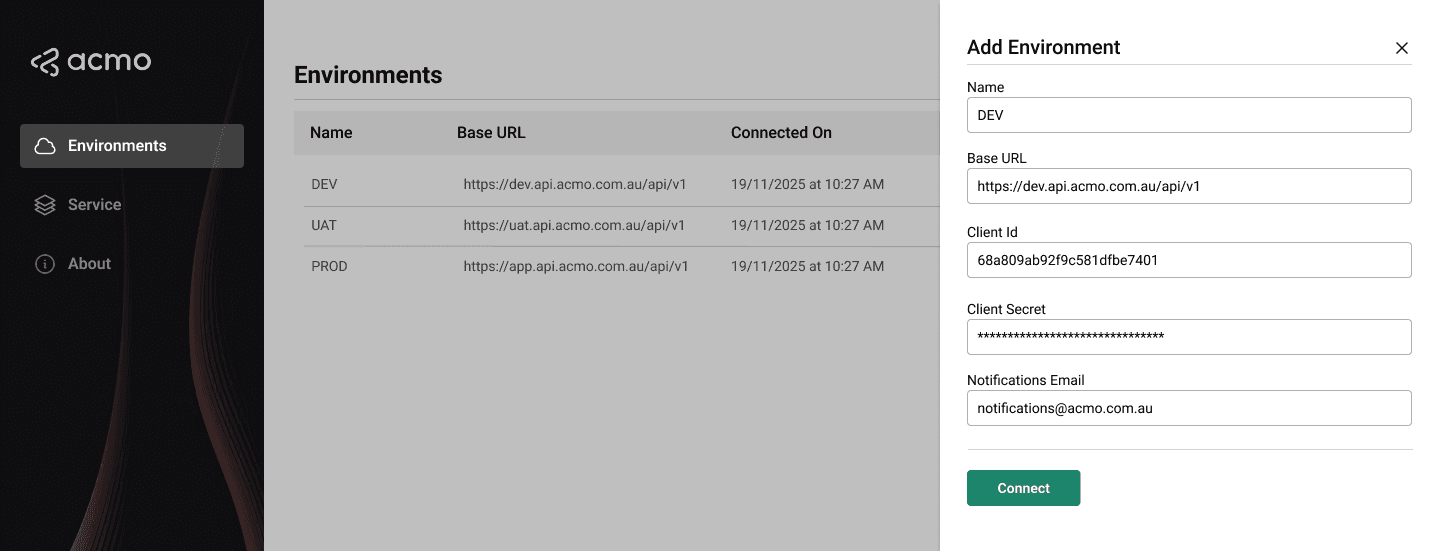Close the Add Environment panel

coord(1402,48)
